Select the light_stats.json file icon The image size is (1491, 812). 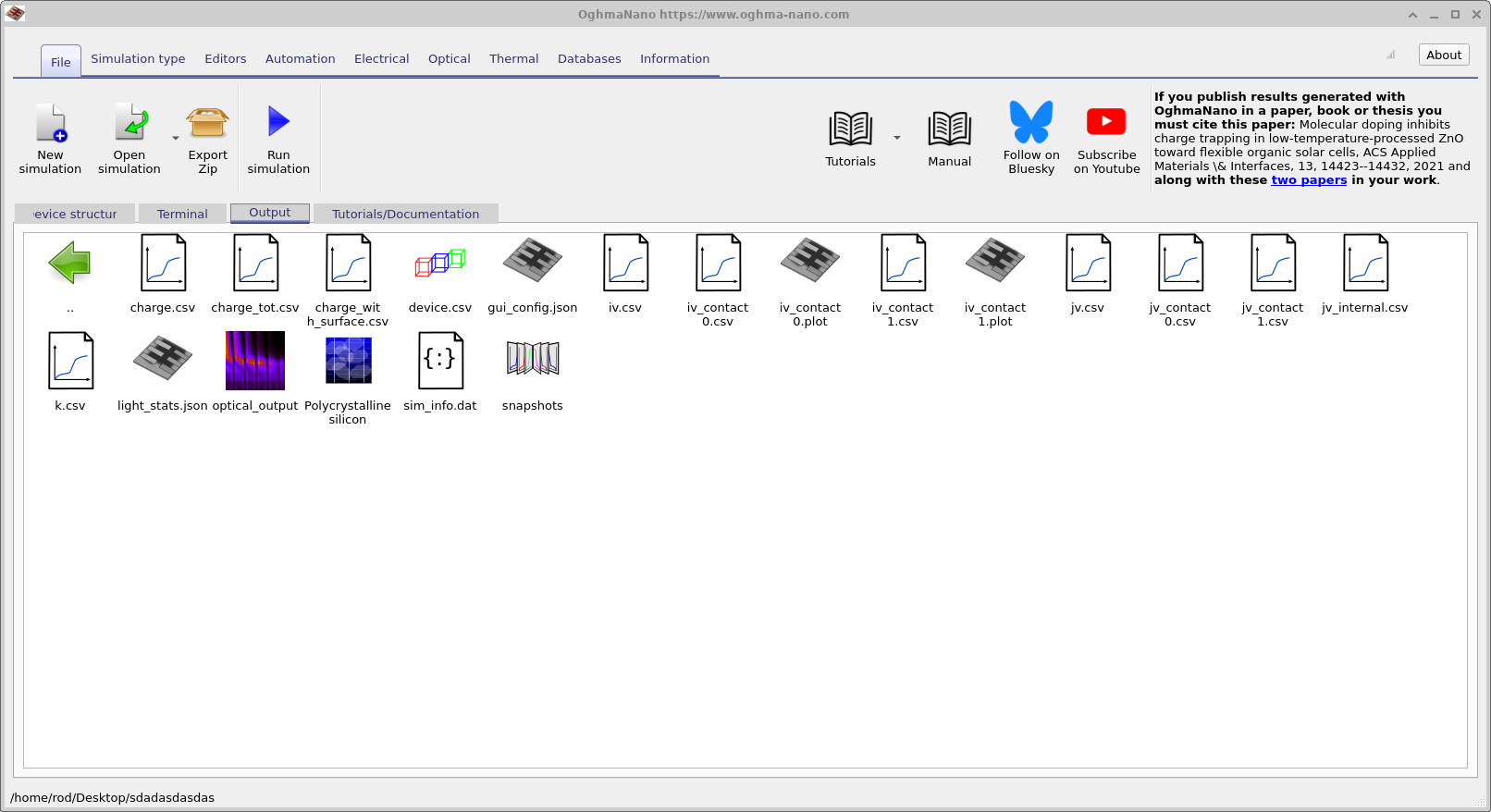[163, 359]
